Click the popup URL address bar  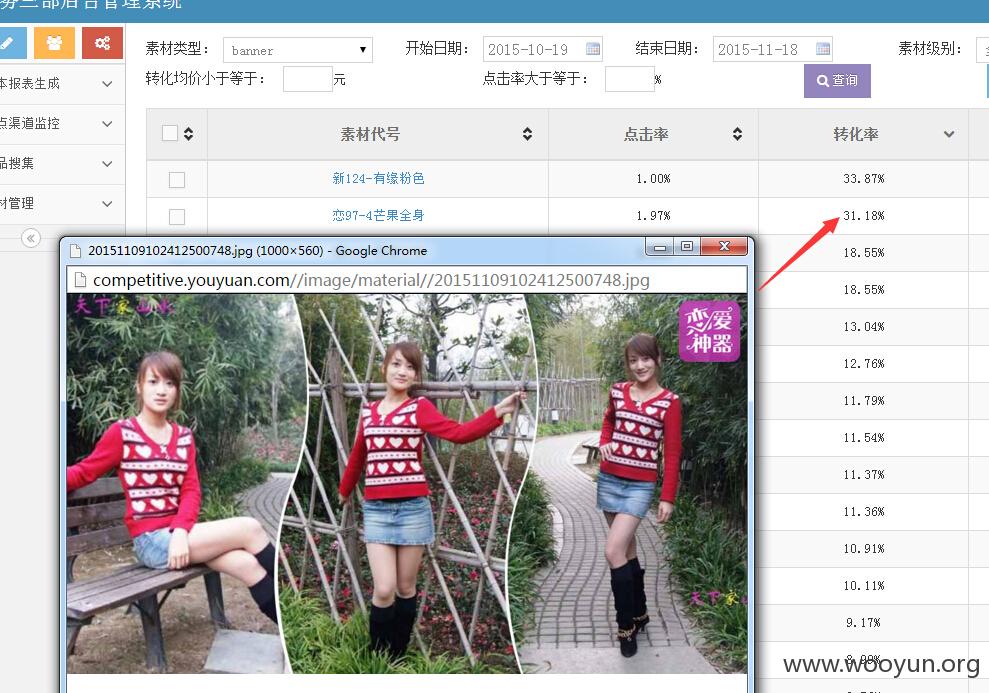(407, 280)
